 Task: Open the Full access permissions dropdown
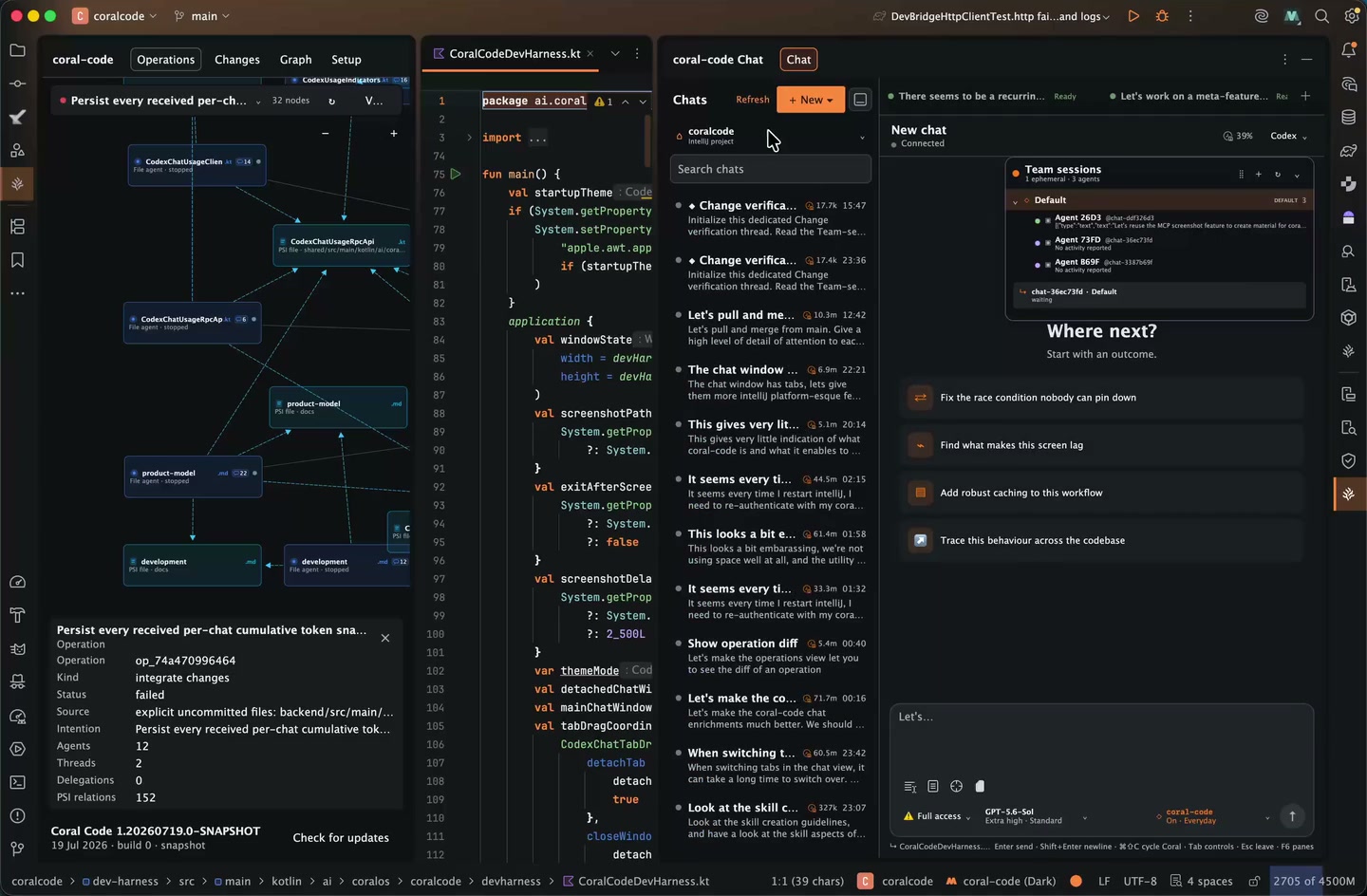[937, 816]
